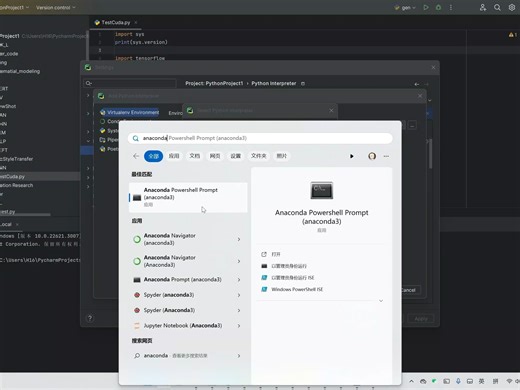Focus the Settings dialog search field
This screenshot has height=390, width=520.
point(130,83)
